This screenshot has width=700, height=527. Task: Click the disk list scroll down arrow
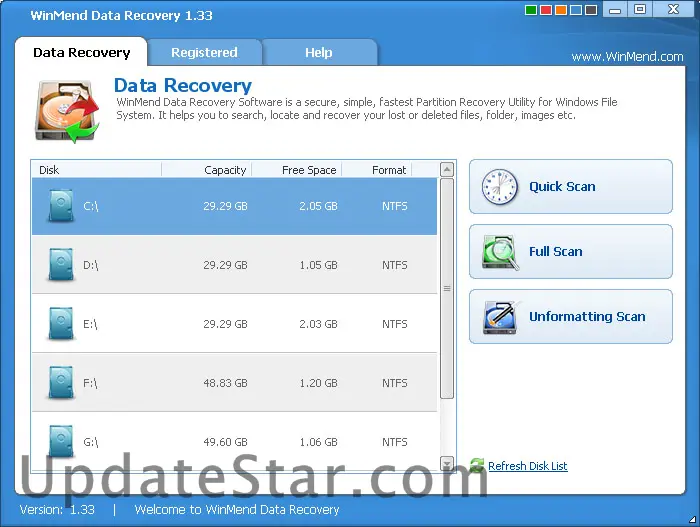(447, 464)
